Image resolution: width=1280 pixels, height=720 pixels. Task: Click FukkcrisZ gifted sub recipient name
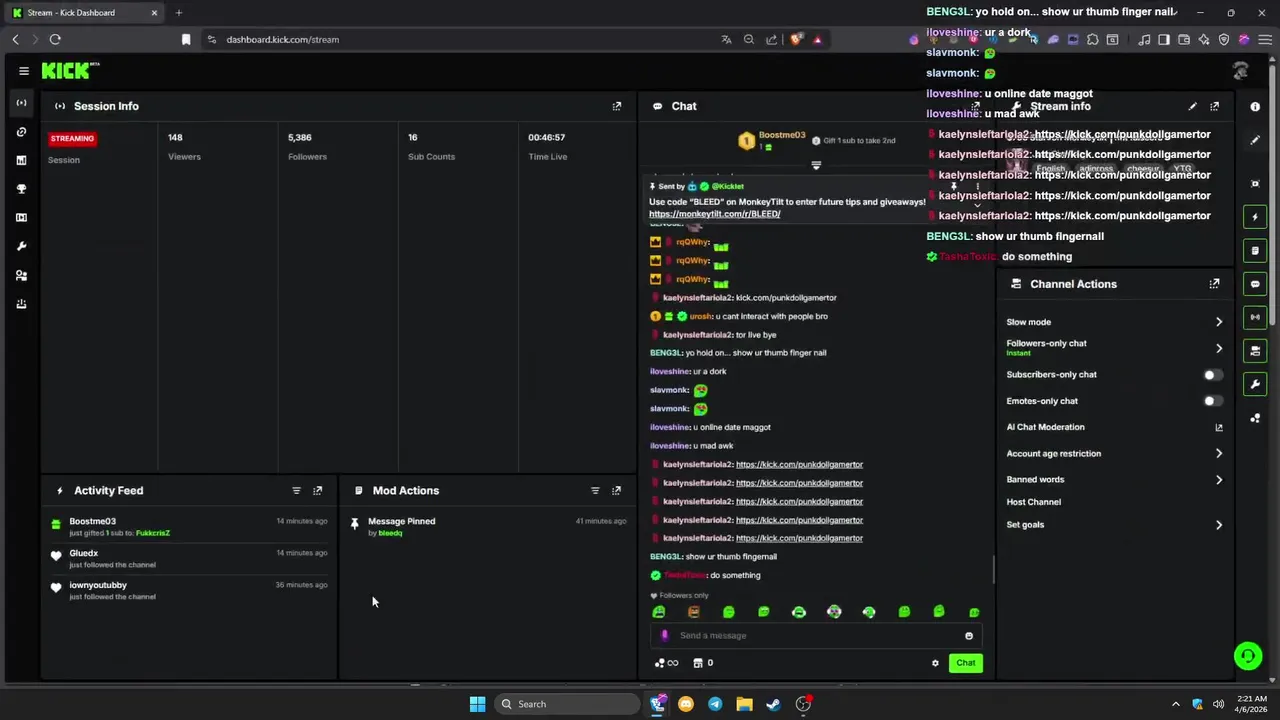click(x=153, y=533)
